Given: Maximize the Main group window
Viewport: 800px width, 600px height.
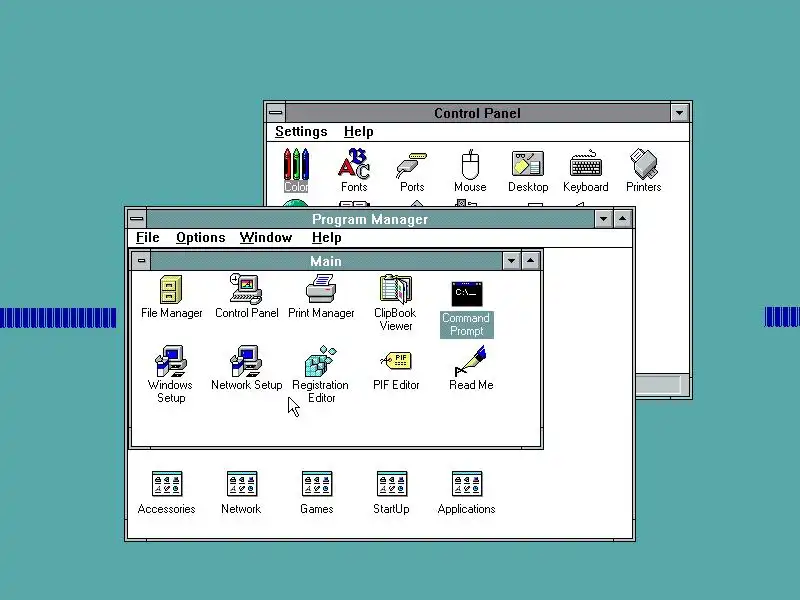Looking at the screenshot, I should [x=531, y=261].
